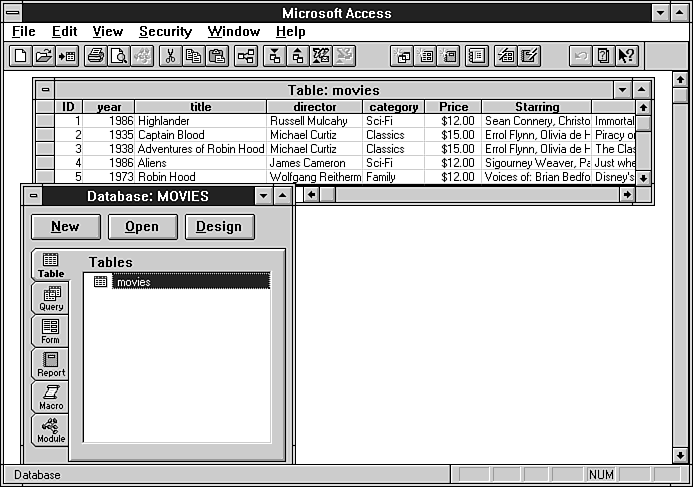Click the New button in Database window
Image resolution: width=693 pixels, height=487 pixels.
pyautogui.click(x=66, y=227)
